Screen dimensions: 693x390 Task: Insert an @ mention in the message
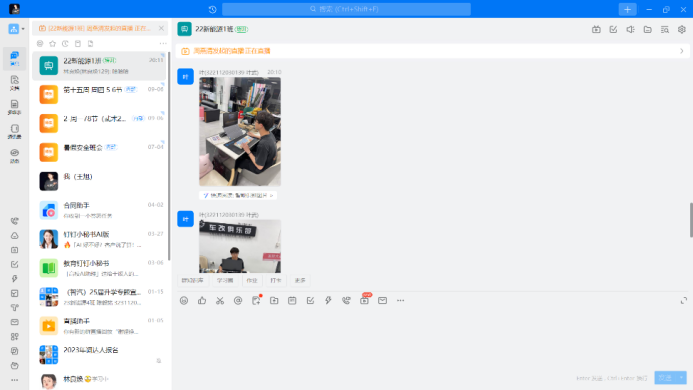(x=238, y=301)
